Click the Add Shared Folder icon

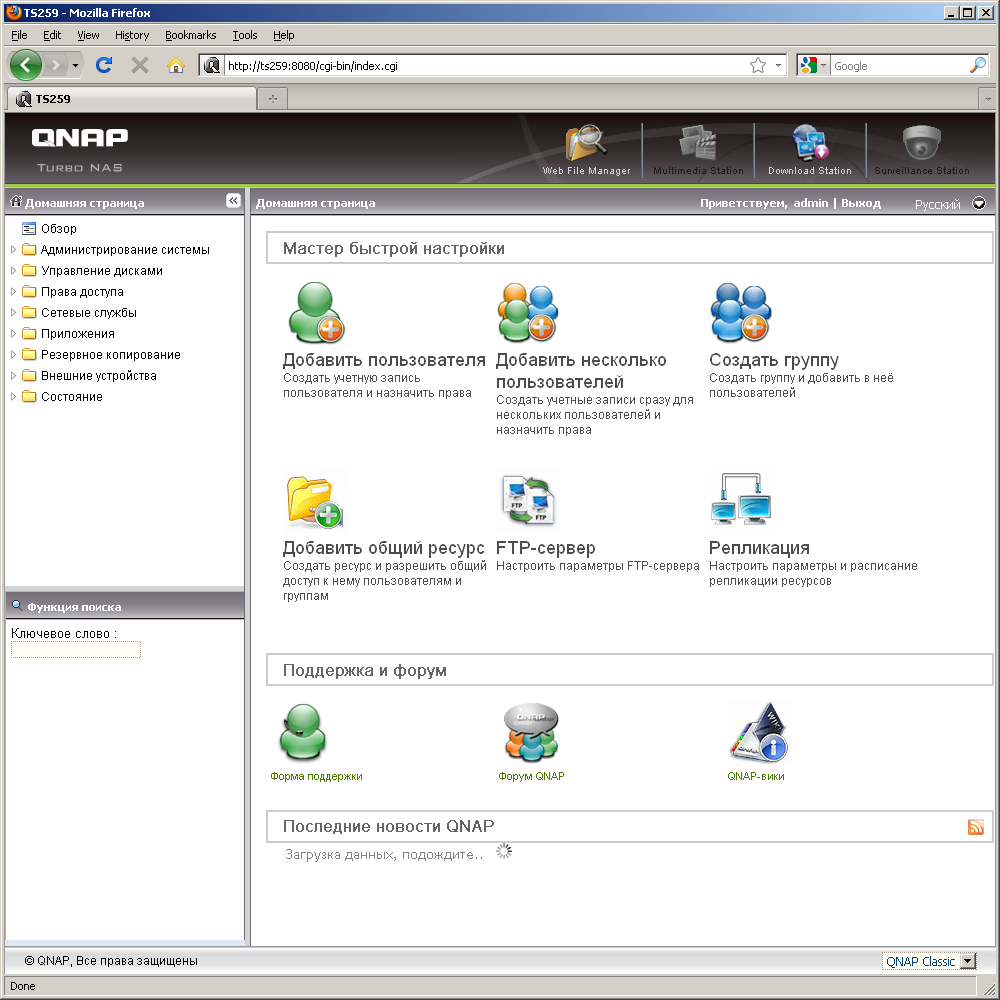pos(315,501)
